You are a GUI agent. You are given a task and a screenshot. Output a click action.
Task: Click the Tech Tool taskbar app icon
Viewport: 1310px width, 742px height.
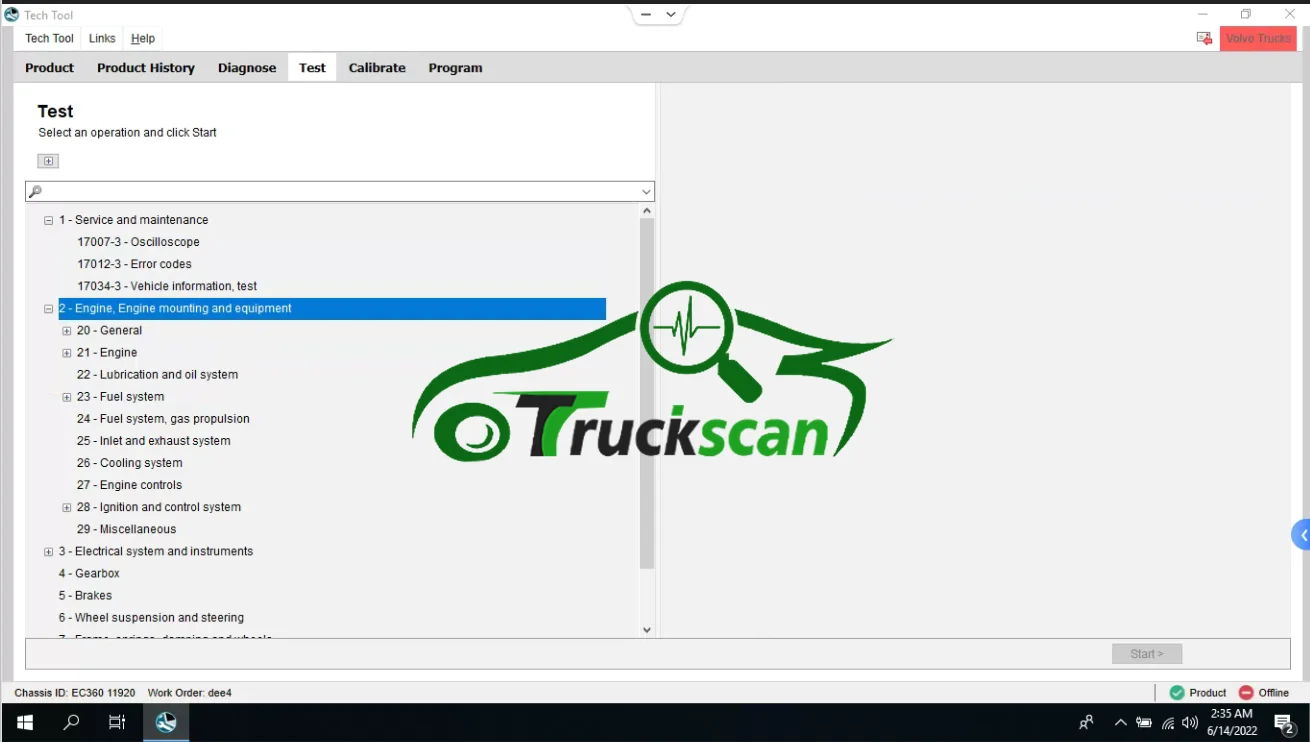pos(166,722)
